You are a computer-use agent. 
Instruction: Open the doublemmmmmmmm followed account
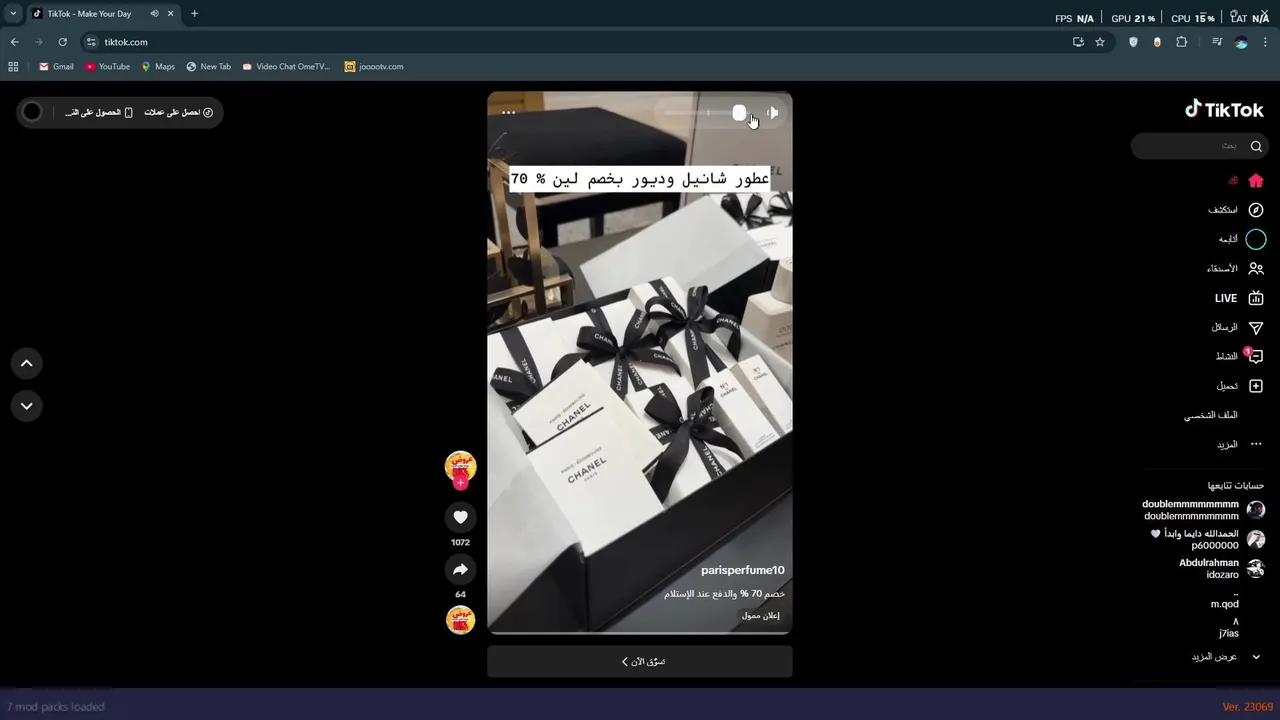tap(1203, 510)
